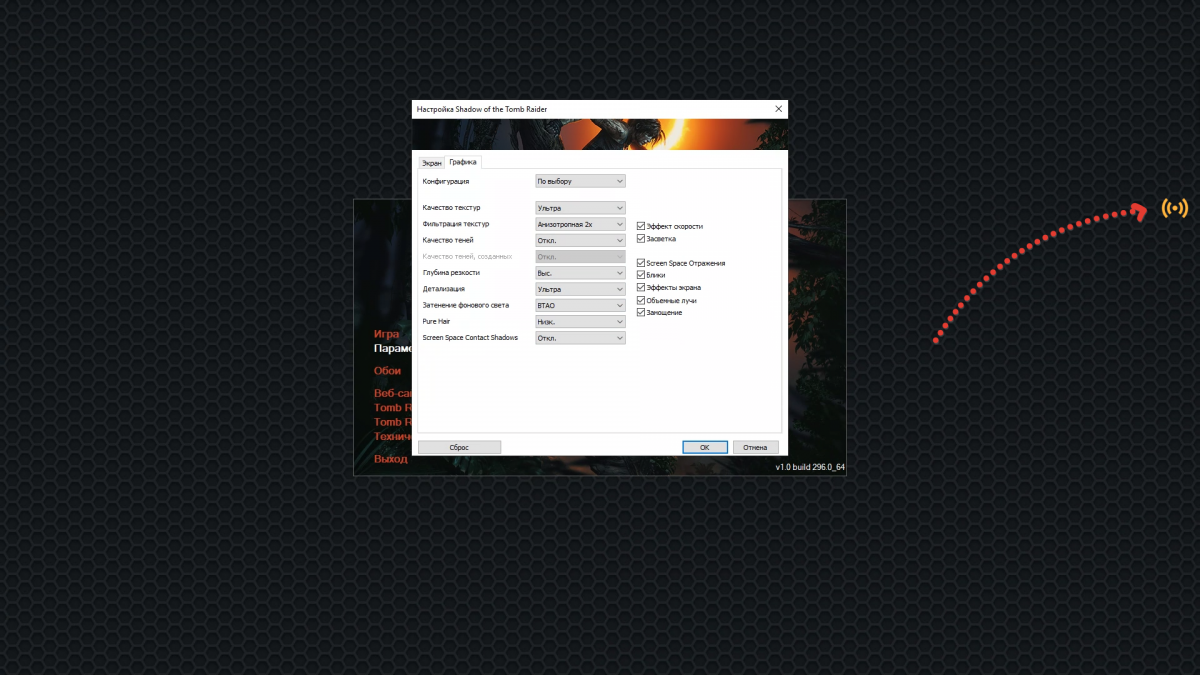1200x675 pixels.
Task: Expand the Фильтрация текстур dropdown
Action: (580, 224)
